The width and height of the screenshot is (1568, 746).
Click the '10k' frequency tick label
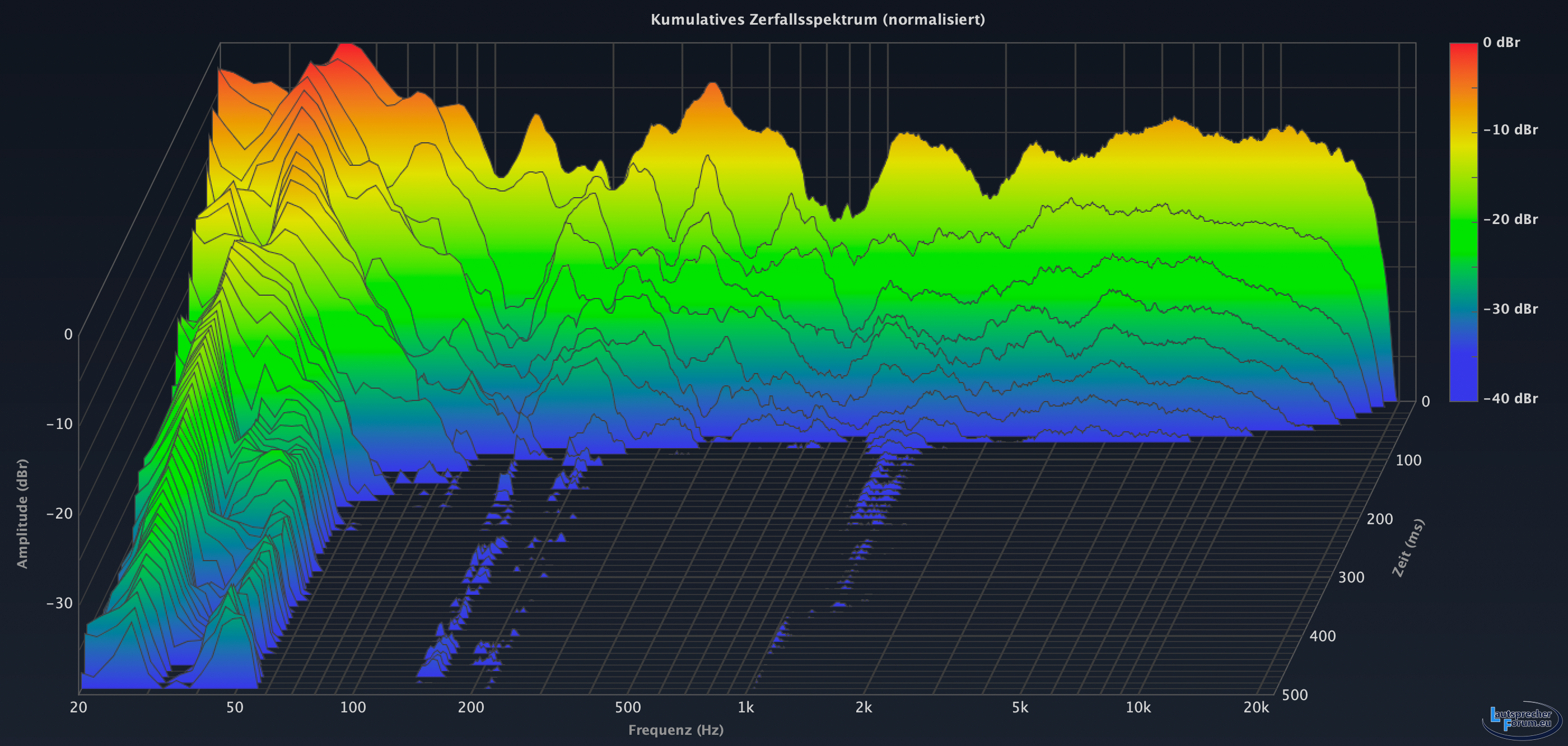(1138, 707)
